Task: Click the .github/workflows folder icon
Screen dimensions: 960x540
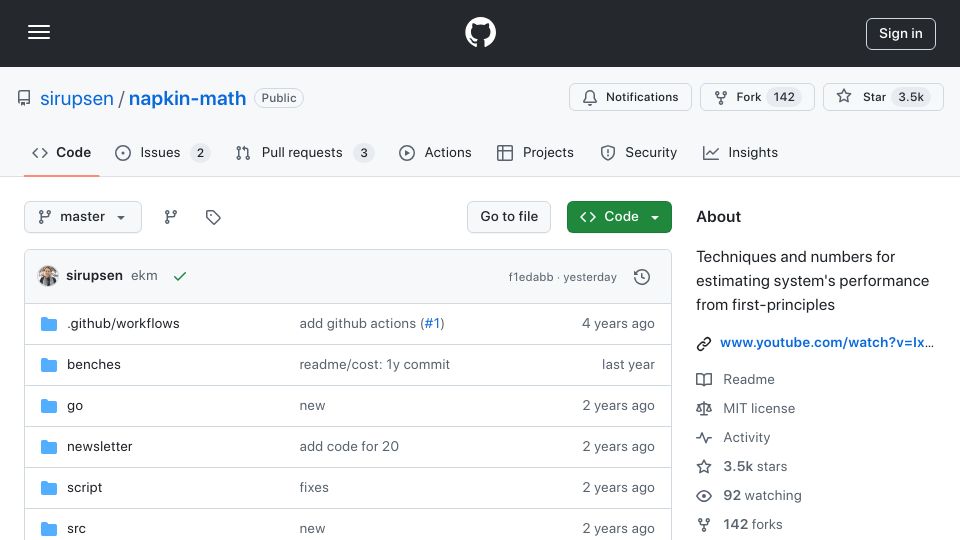Action: tap(49, 324)
